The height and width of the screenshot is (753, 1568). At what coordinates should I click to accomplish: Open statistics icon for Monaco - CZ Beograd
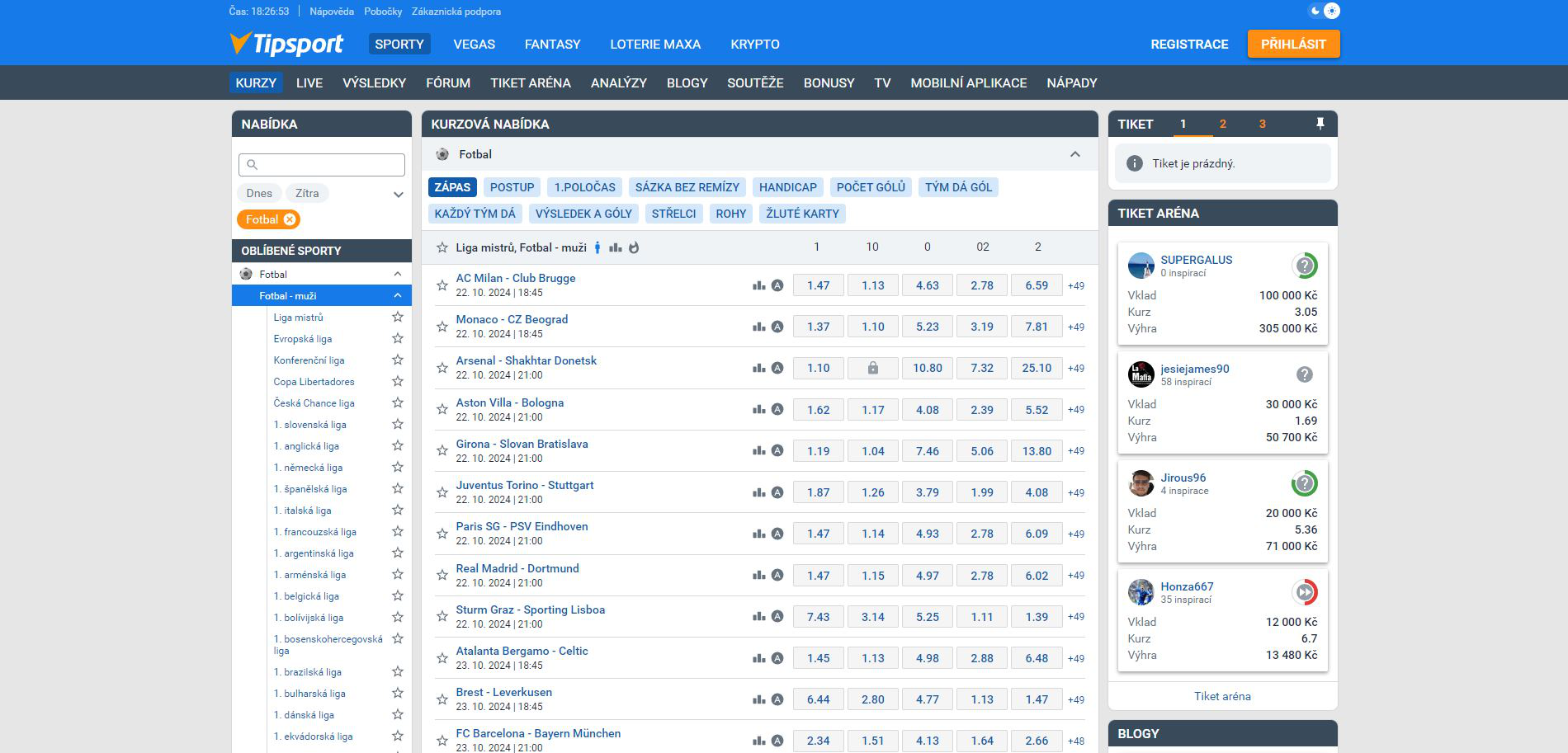pyautogui.click(x=759, y=327)
